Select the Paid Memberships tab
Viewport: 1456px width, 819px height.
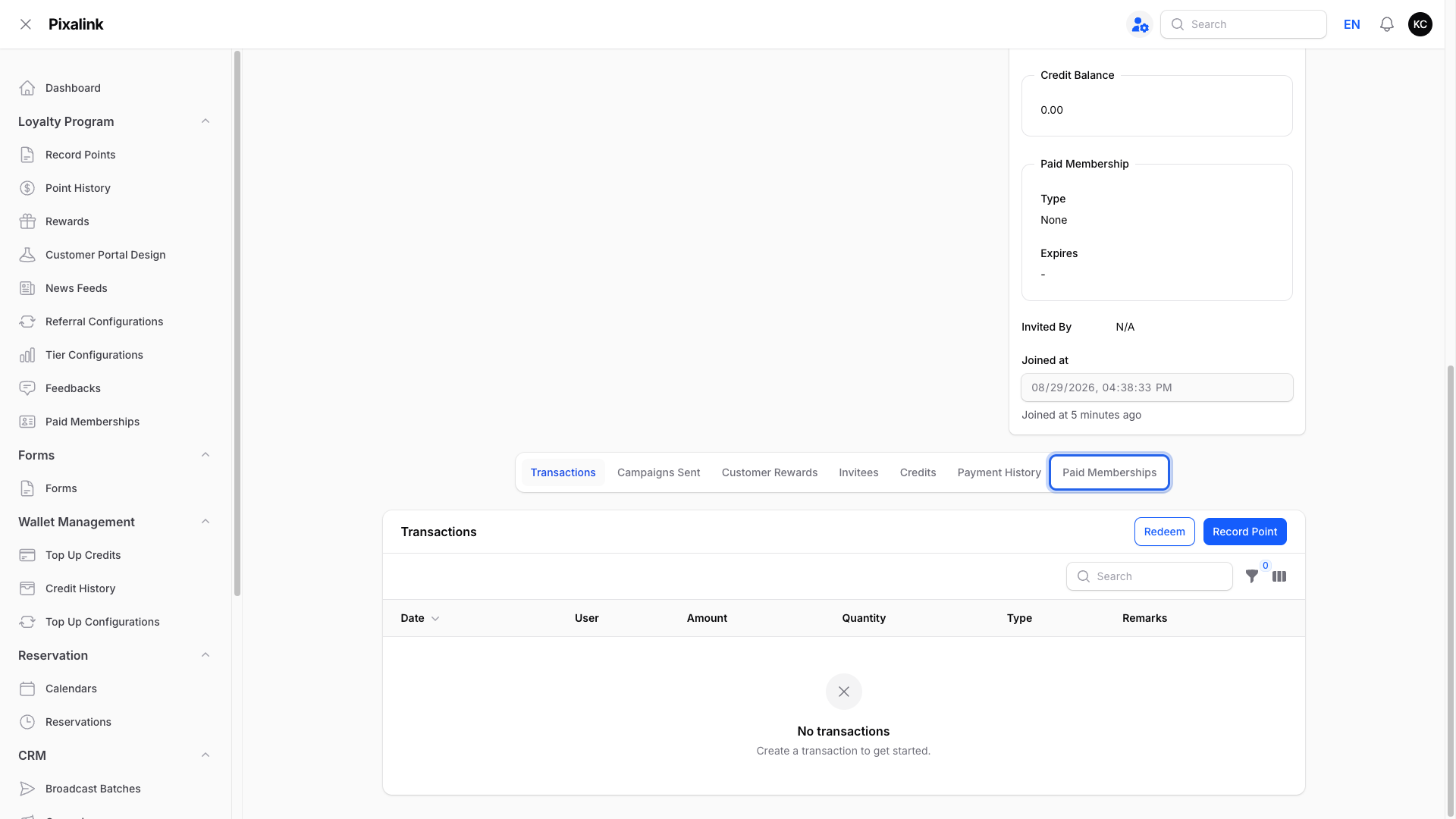click(1109, 472)
